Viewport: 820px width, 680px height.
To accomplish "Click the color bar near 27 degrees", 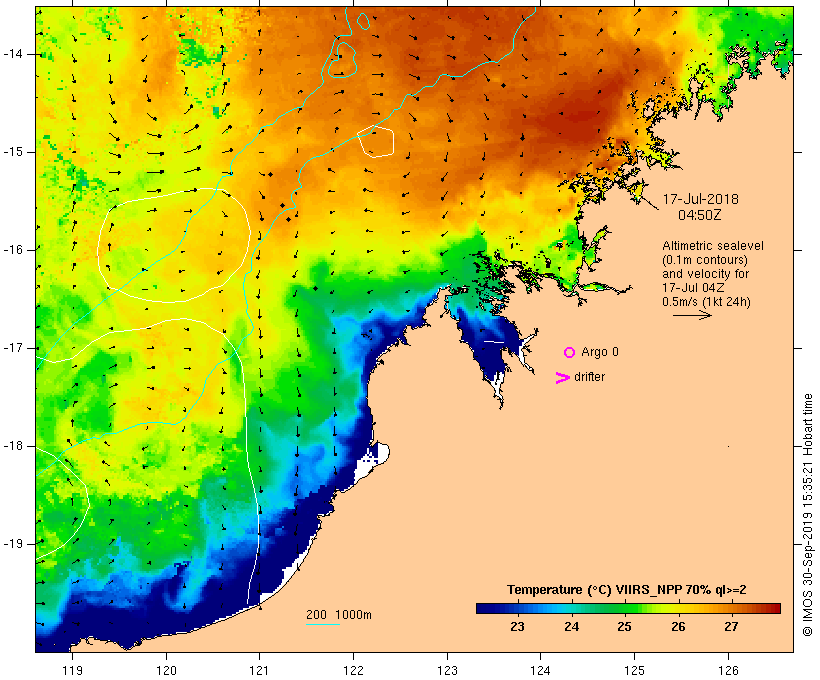I will [731, 608].
